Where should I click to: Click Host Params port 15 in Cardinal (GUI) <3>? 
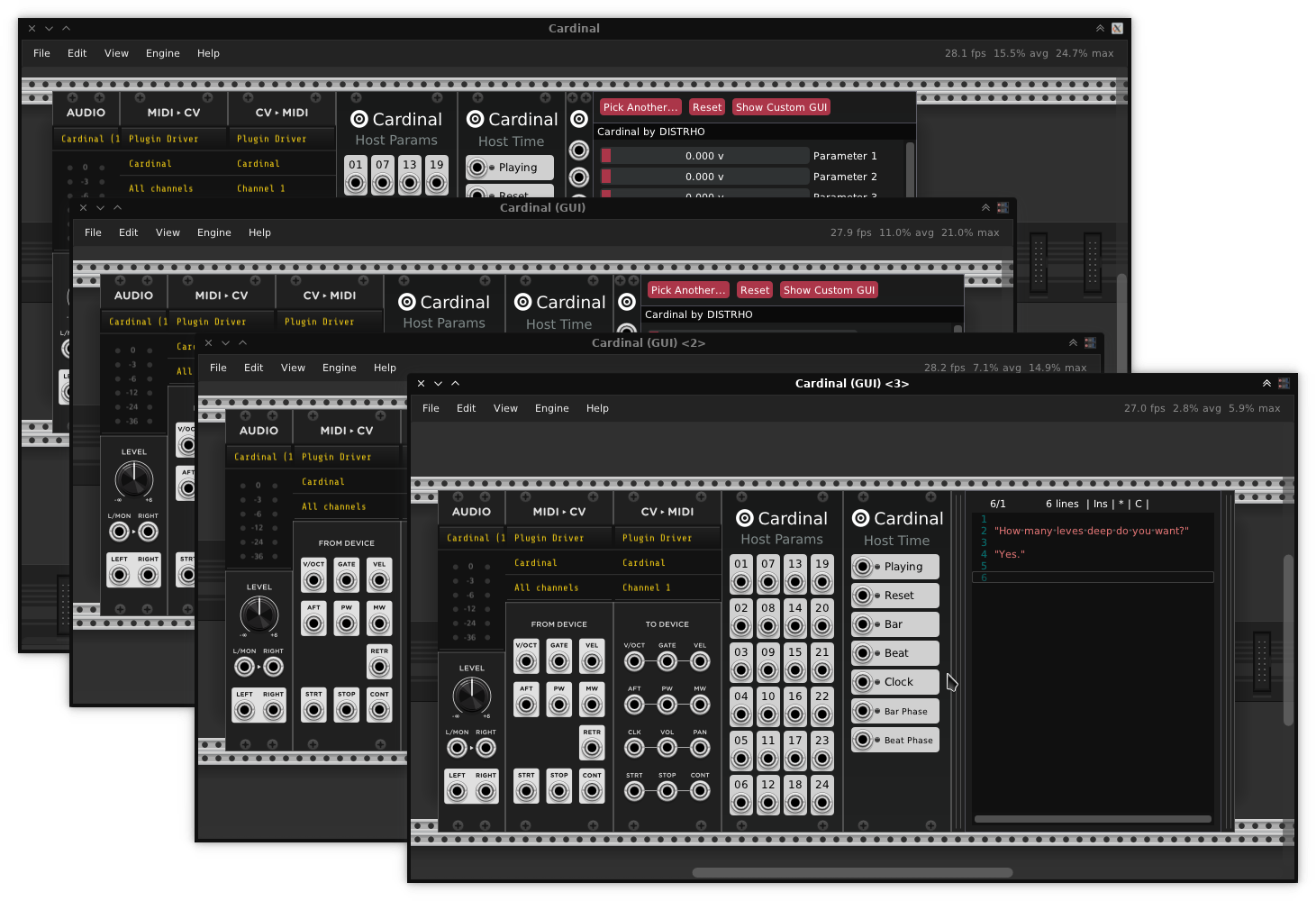pyautogui.click(x=795, y=671)
